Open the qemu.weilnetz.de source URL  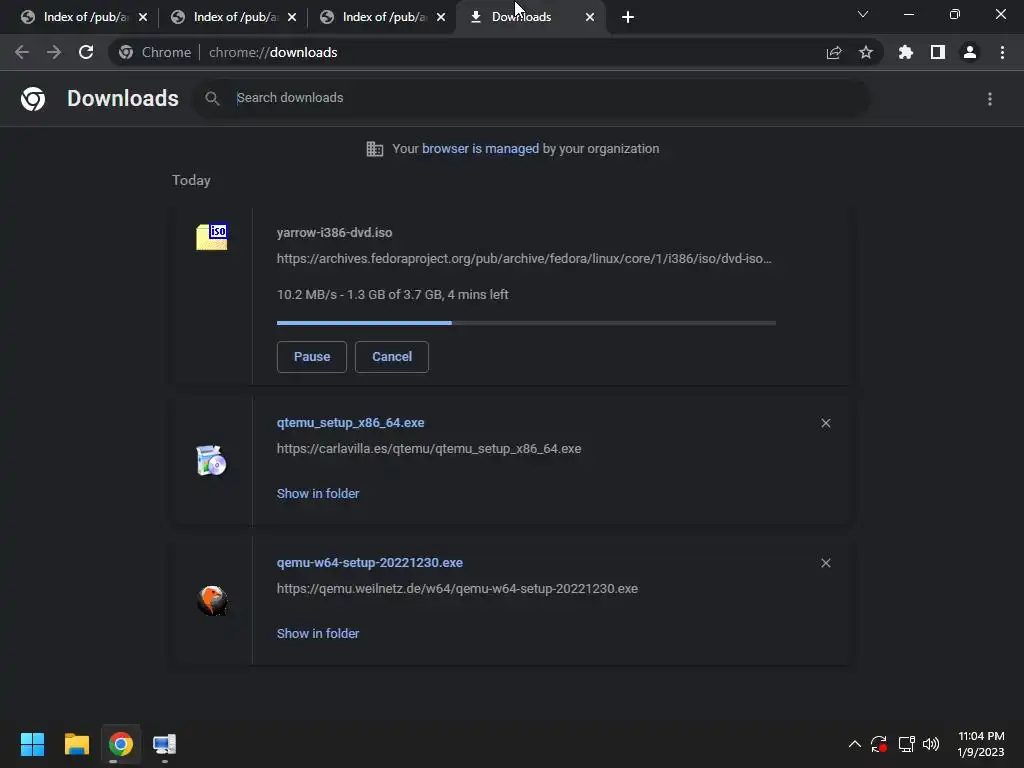(x=457, y=588)
